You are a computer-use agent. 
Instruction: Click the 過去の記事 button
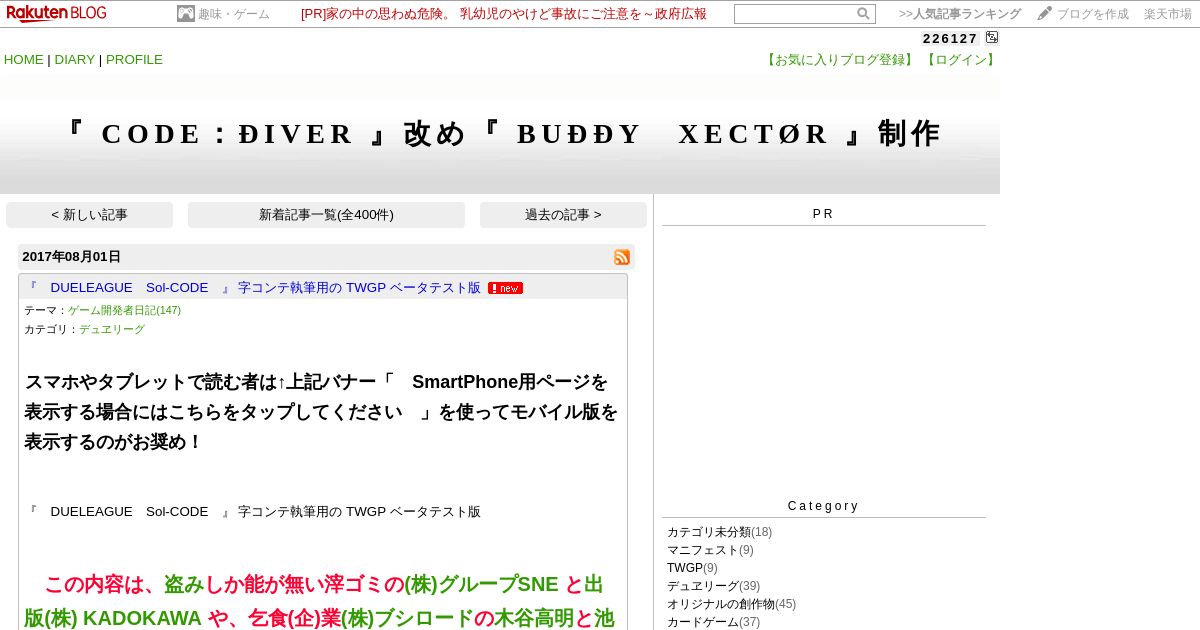(563, 215)
